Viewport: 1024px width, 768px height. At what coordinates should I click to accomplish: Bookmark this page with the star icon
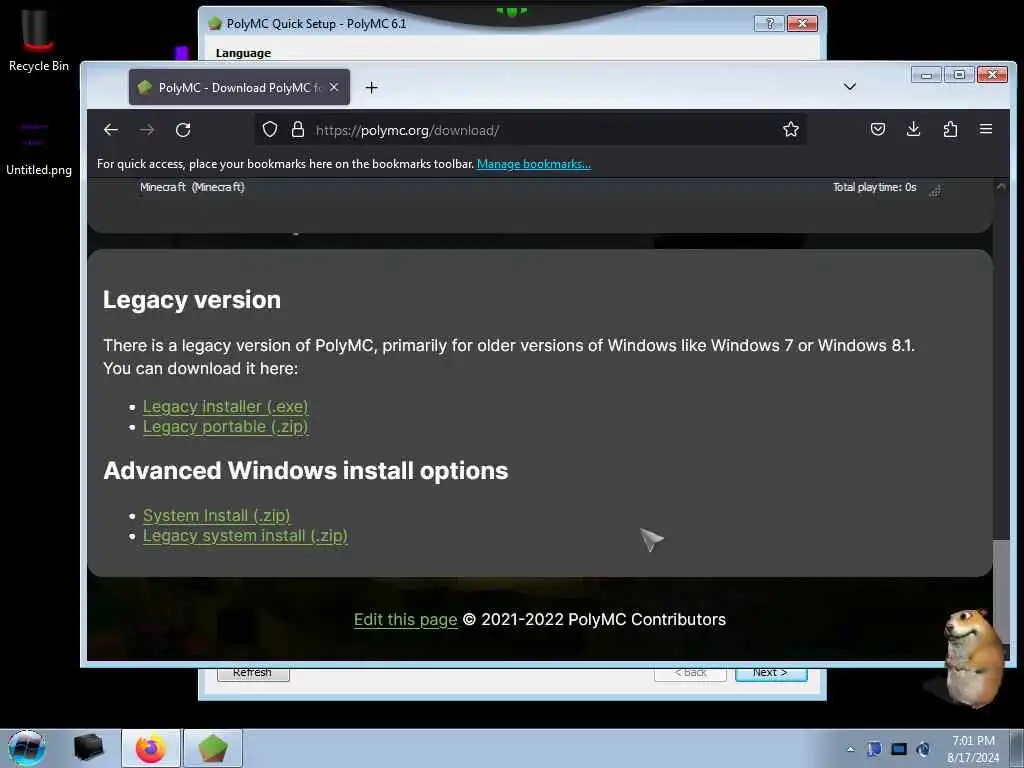click(791, 129)
